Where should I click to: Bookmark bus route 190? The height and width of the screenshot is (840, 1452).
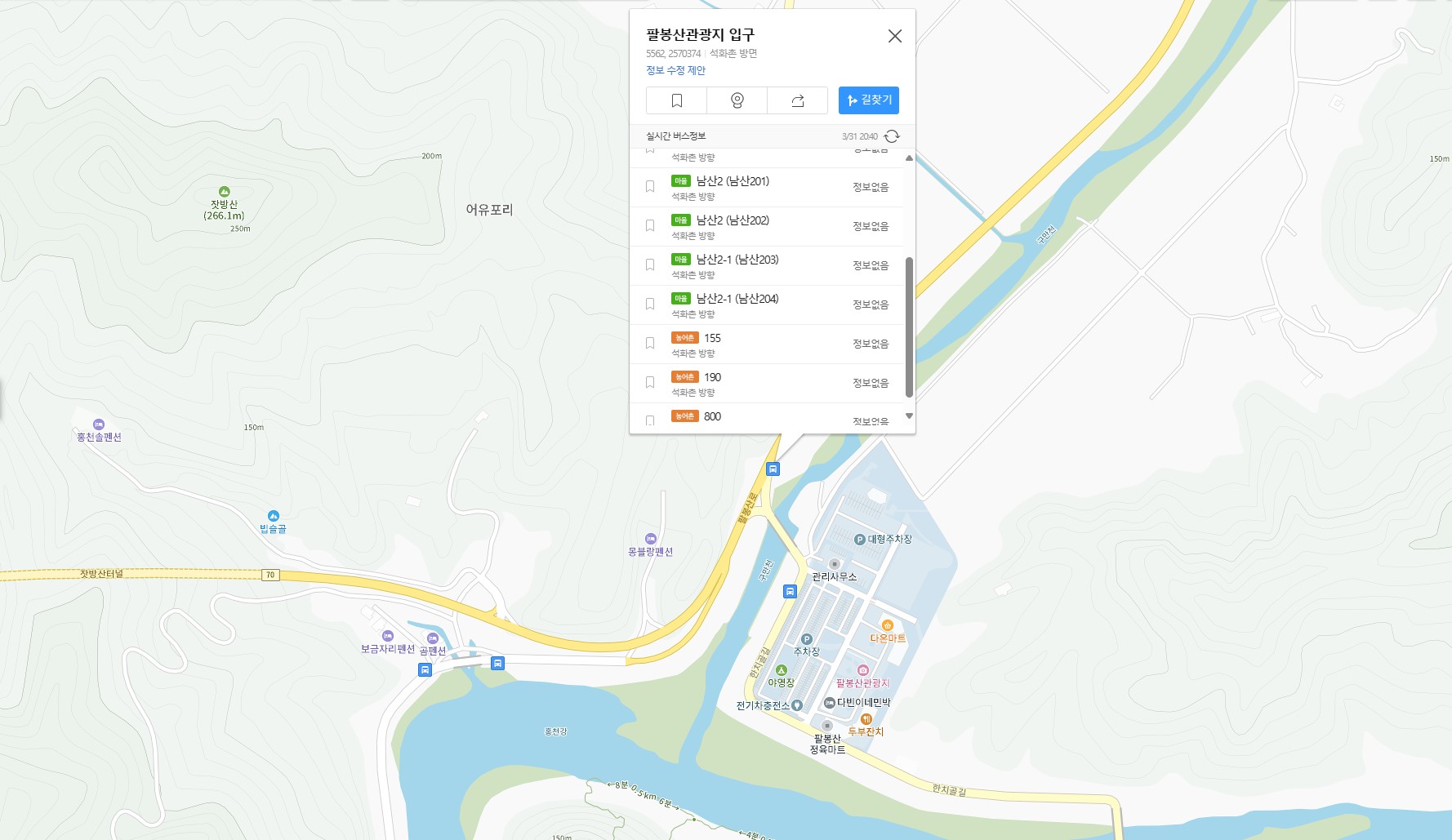pyautogui.click(x=650, y=383)
